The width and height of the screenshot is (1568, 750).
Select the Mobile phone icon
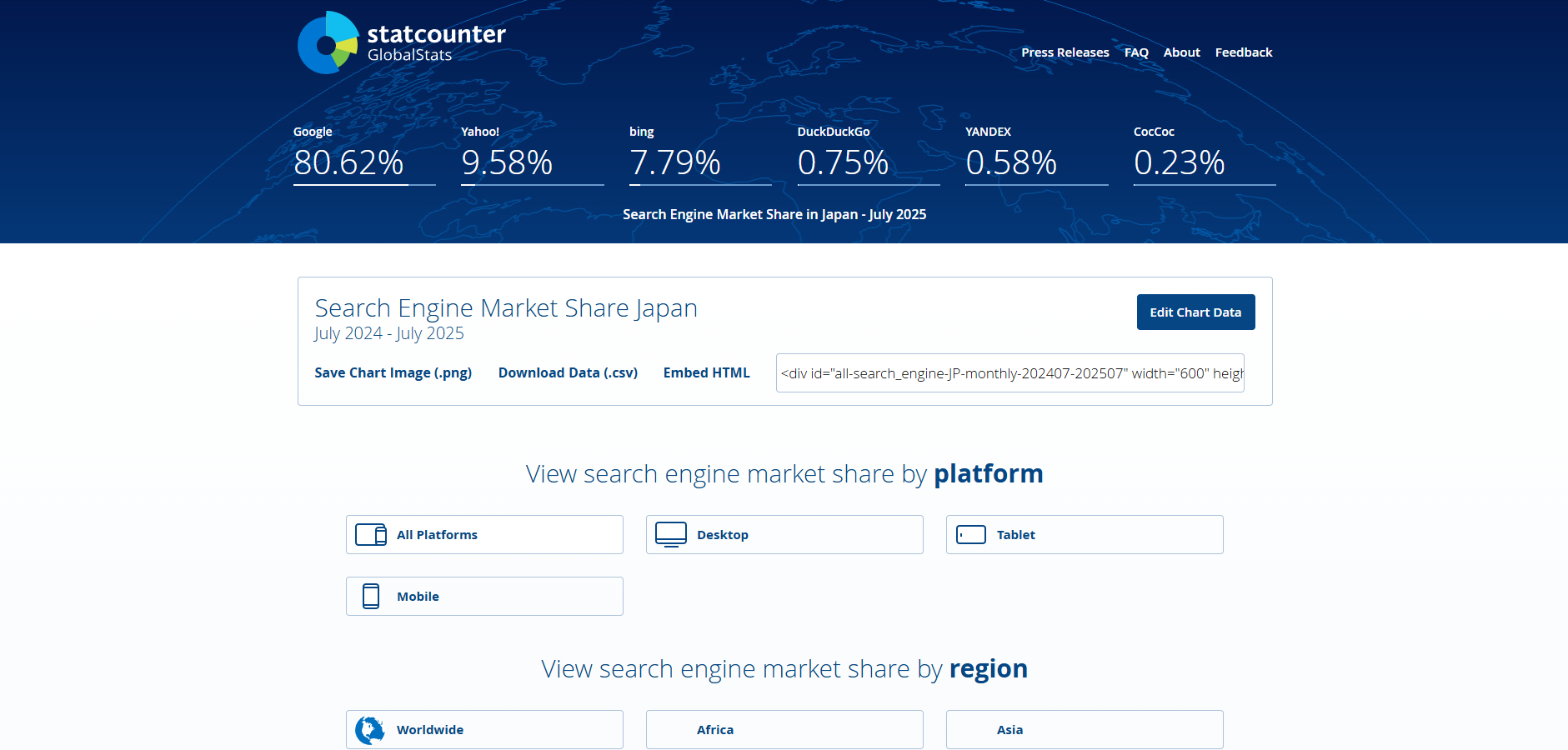pos(372,596)
